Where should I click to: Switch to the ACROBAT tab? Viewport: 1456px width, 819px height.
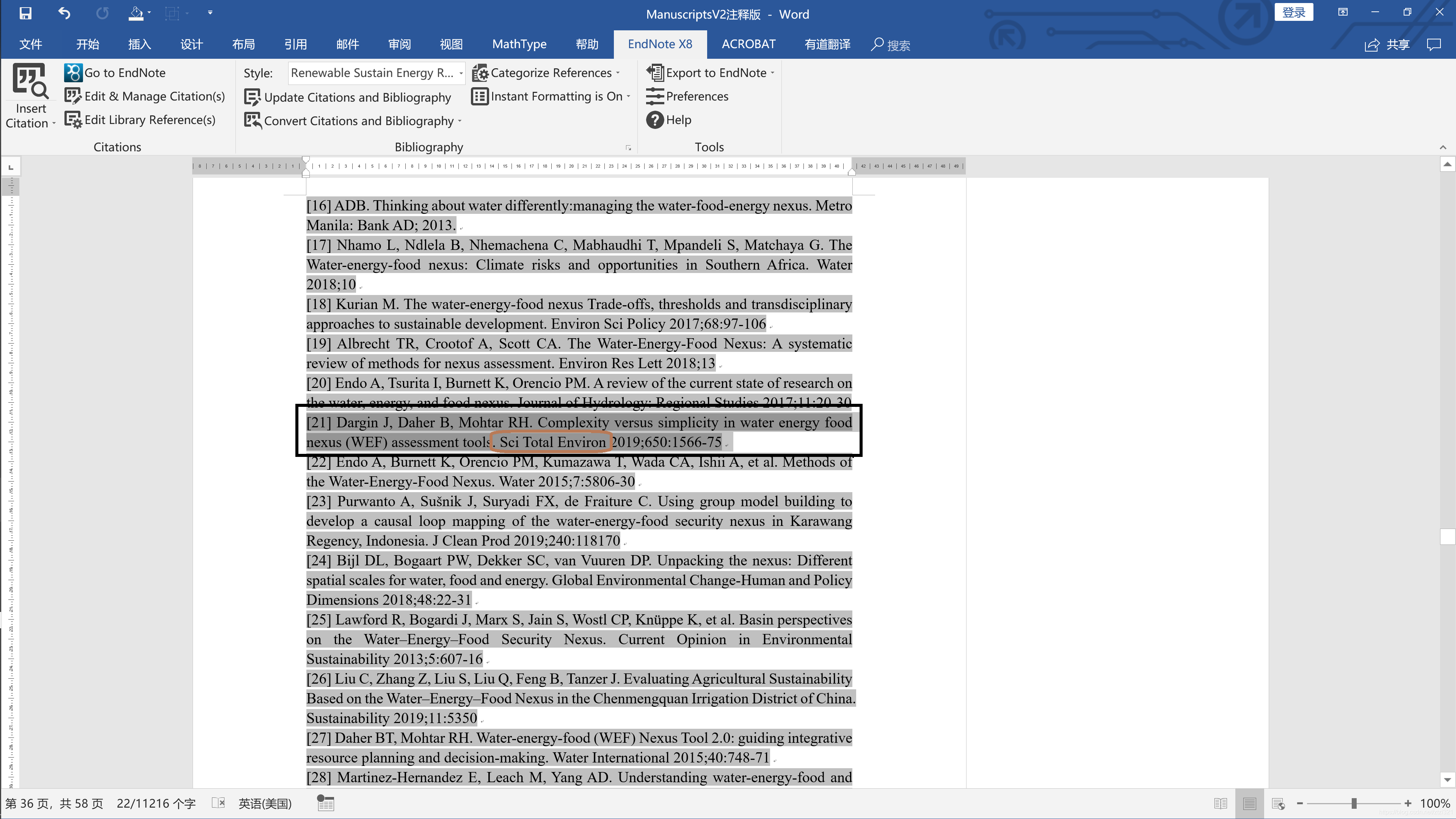pos(748,44)
